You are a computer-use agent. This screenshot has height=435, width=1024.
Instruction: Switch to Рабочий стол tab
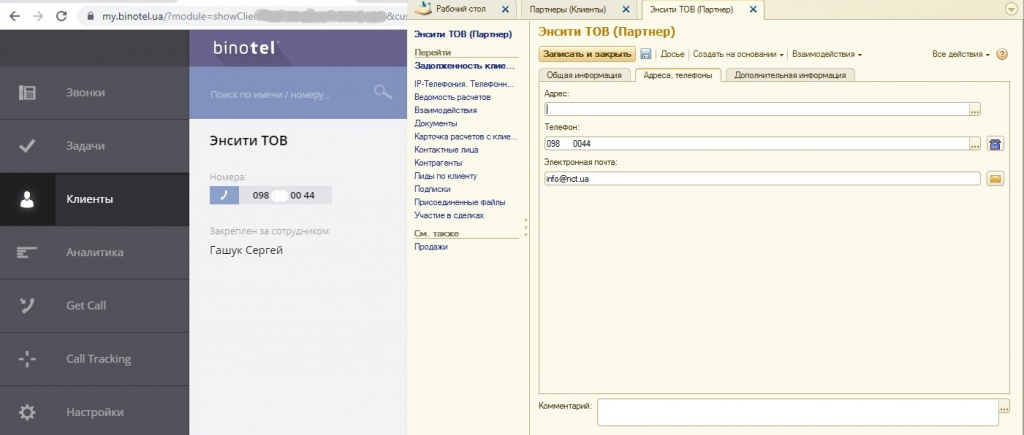(461, 9)
